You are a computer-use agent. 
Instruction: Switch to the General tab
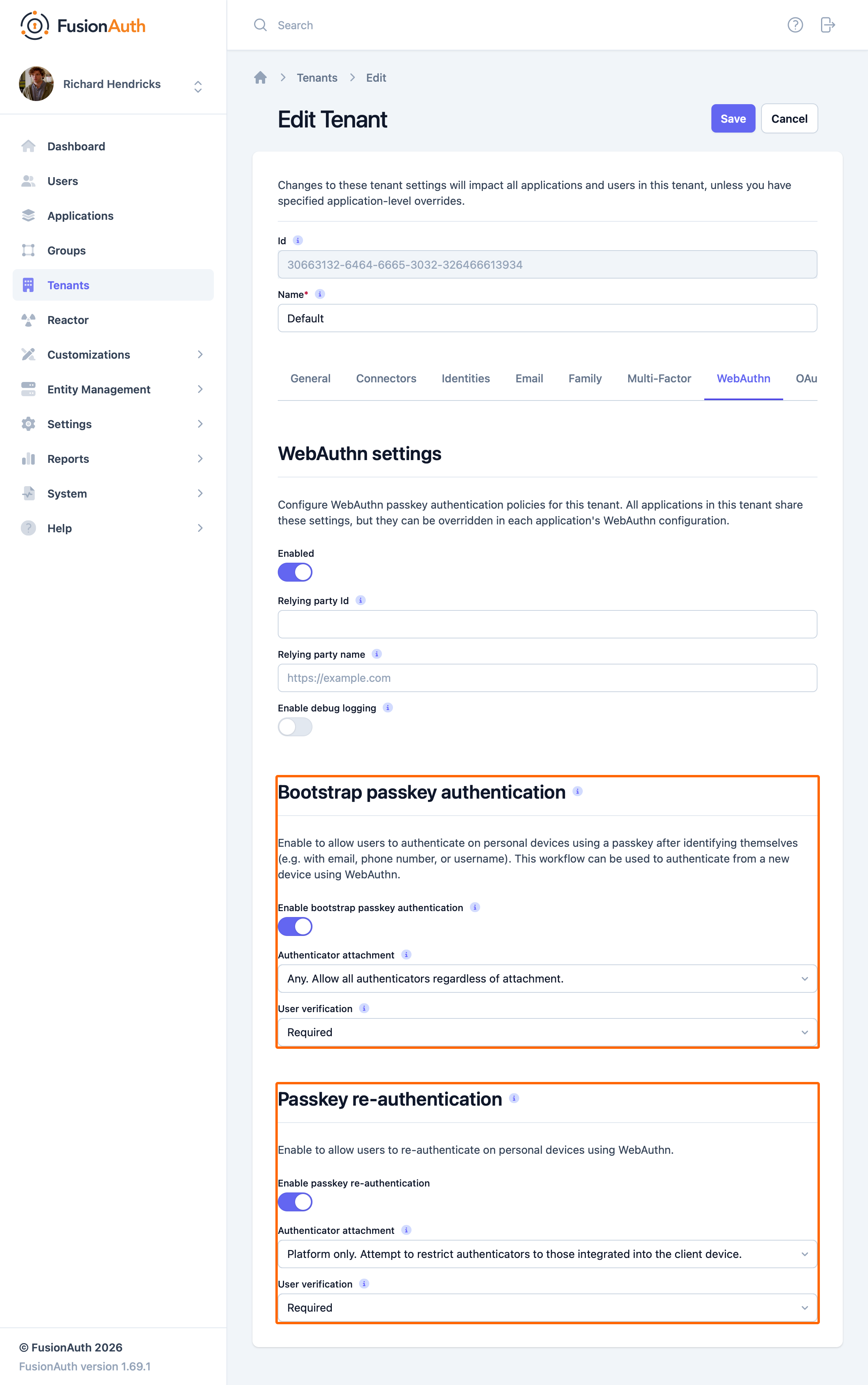coord(311,378)
